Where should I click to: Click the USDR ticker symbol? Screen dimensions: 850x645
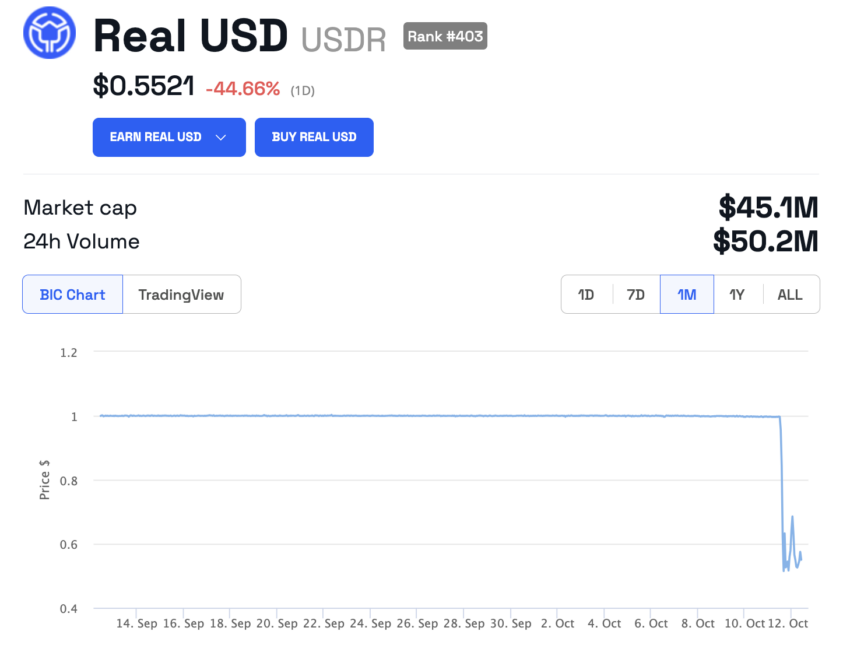click(343, 39)
